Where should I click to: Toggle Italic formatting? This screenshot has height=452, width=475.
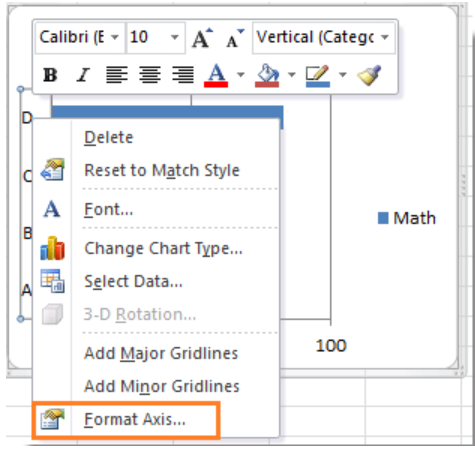(x=83, y=74)
